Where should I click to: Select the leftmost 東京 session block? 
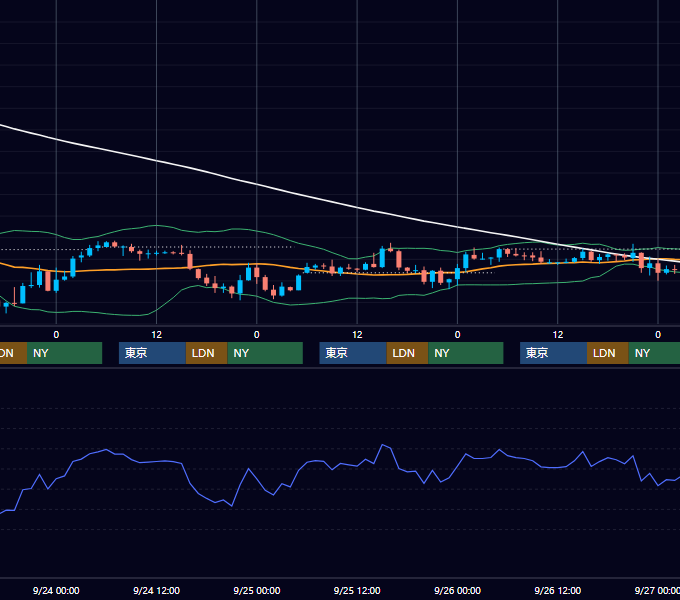(152, 353)
